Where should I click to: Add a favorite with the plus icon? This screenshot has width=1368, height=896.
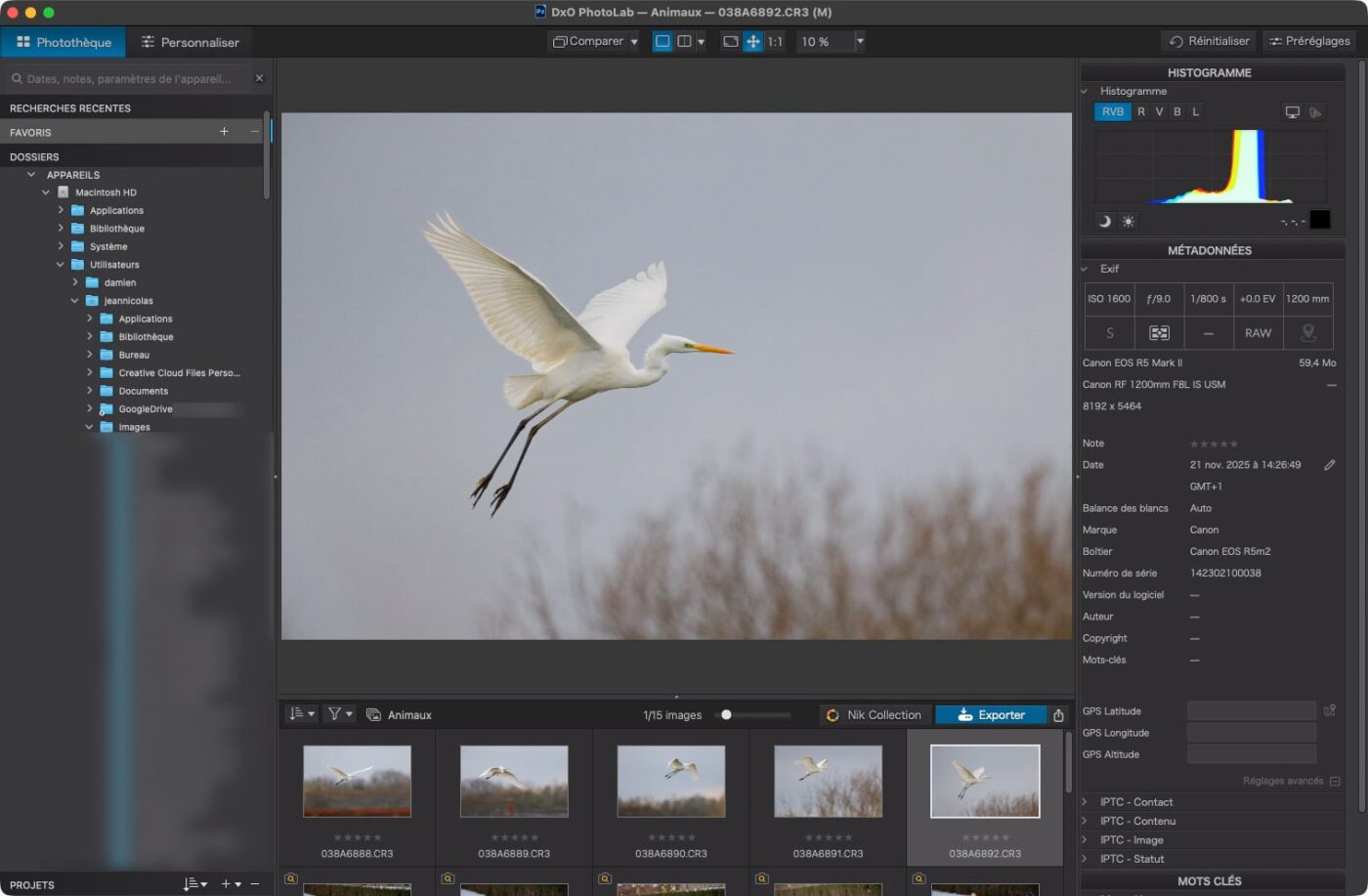[224, 132]
